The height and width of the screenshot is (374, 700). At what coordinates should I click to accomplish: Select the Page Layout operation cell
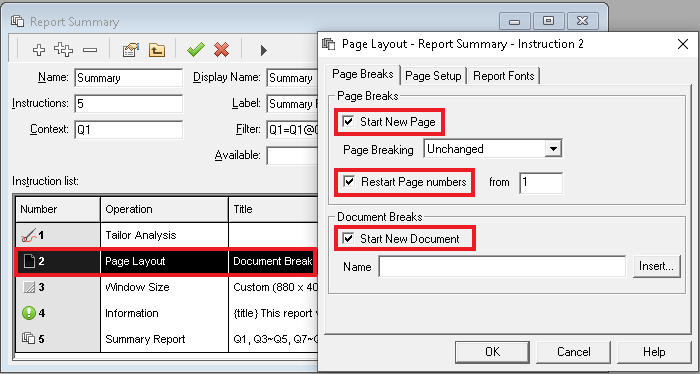pyautogui.click(x=164, y=261)
